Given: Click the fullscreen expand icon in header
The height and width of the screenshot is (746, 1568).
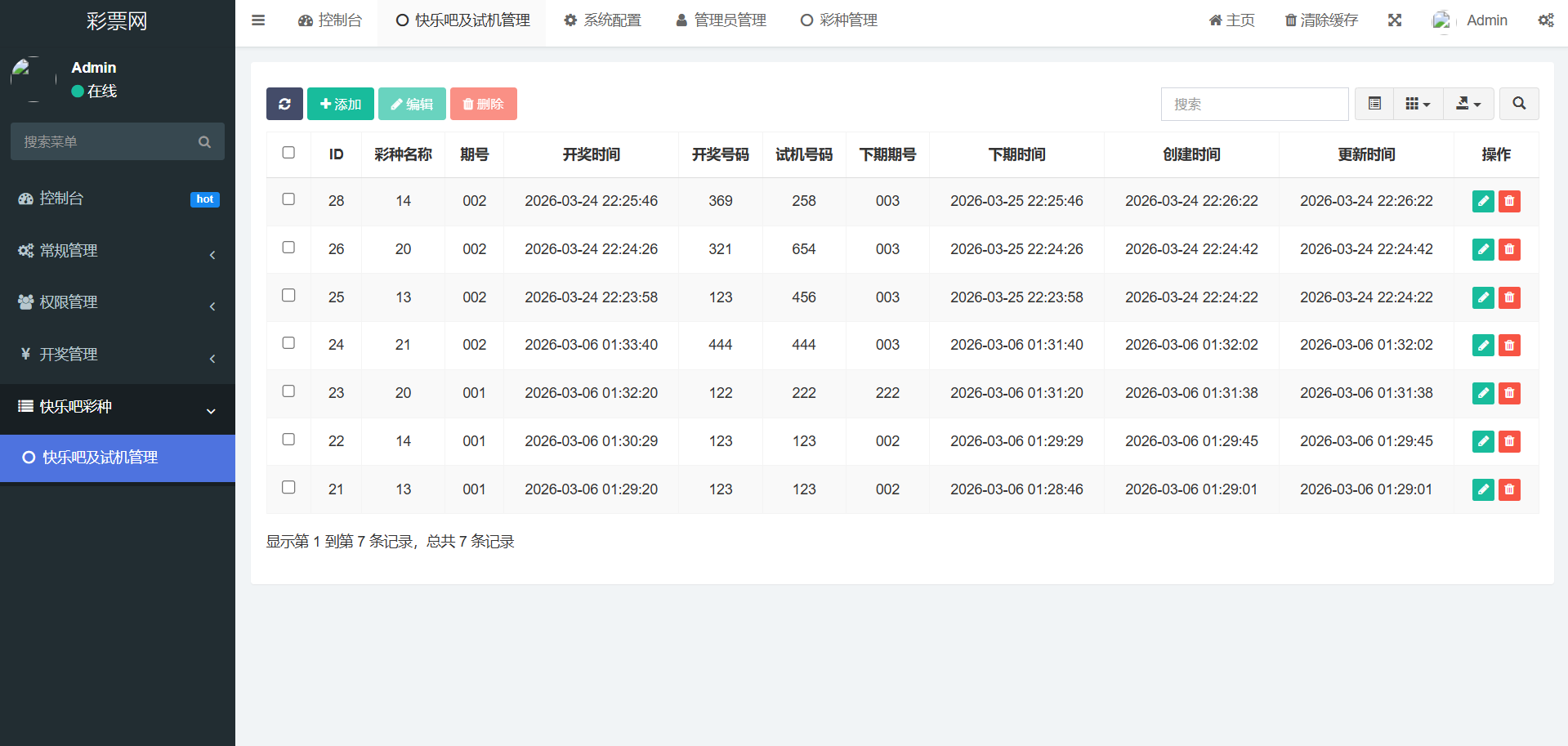Looking at the screenshot, I should click(x=1395, y=20).
